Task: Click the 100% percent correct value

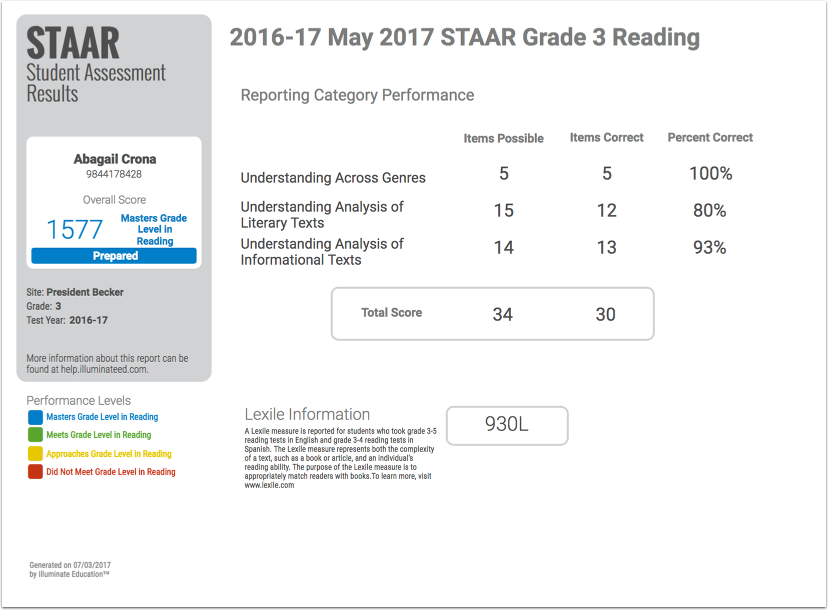Action: pos(711,174)
